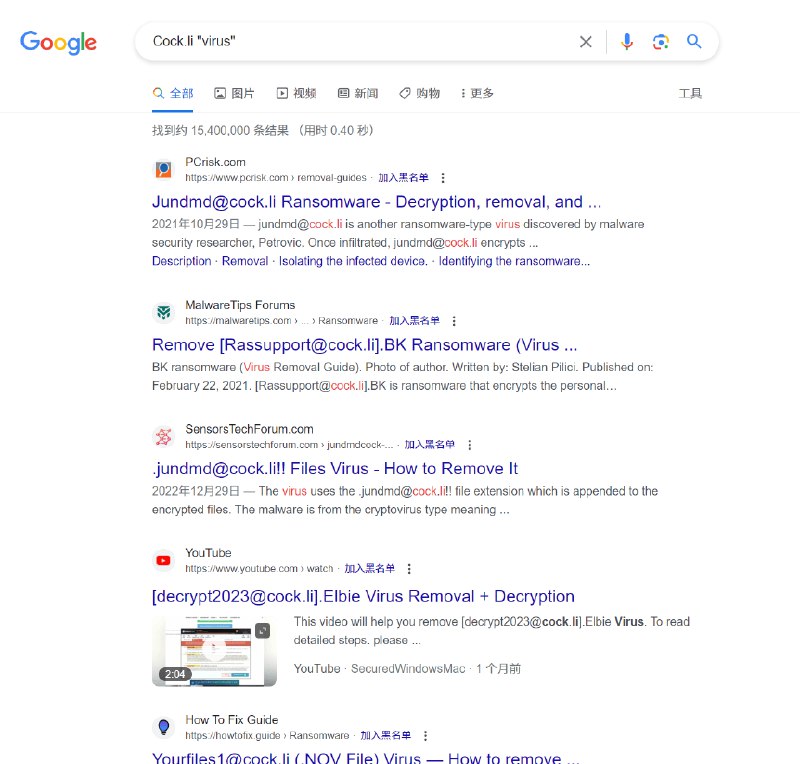Image resolution: width=800 pixels, height=764 pixels.
Task: Open the 视频 videos tab
Action: (297, 93)
